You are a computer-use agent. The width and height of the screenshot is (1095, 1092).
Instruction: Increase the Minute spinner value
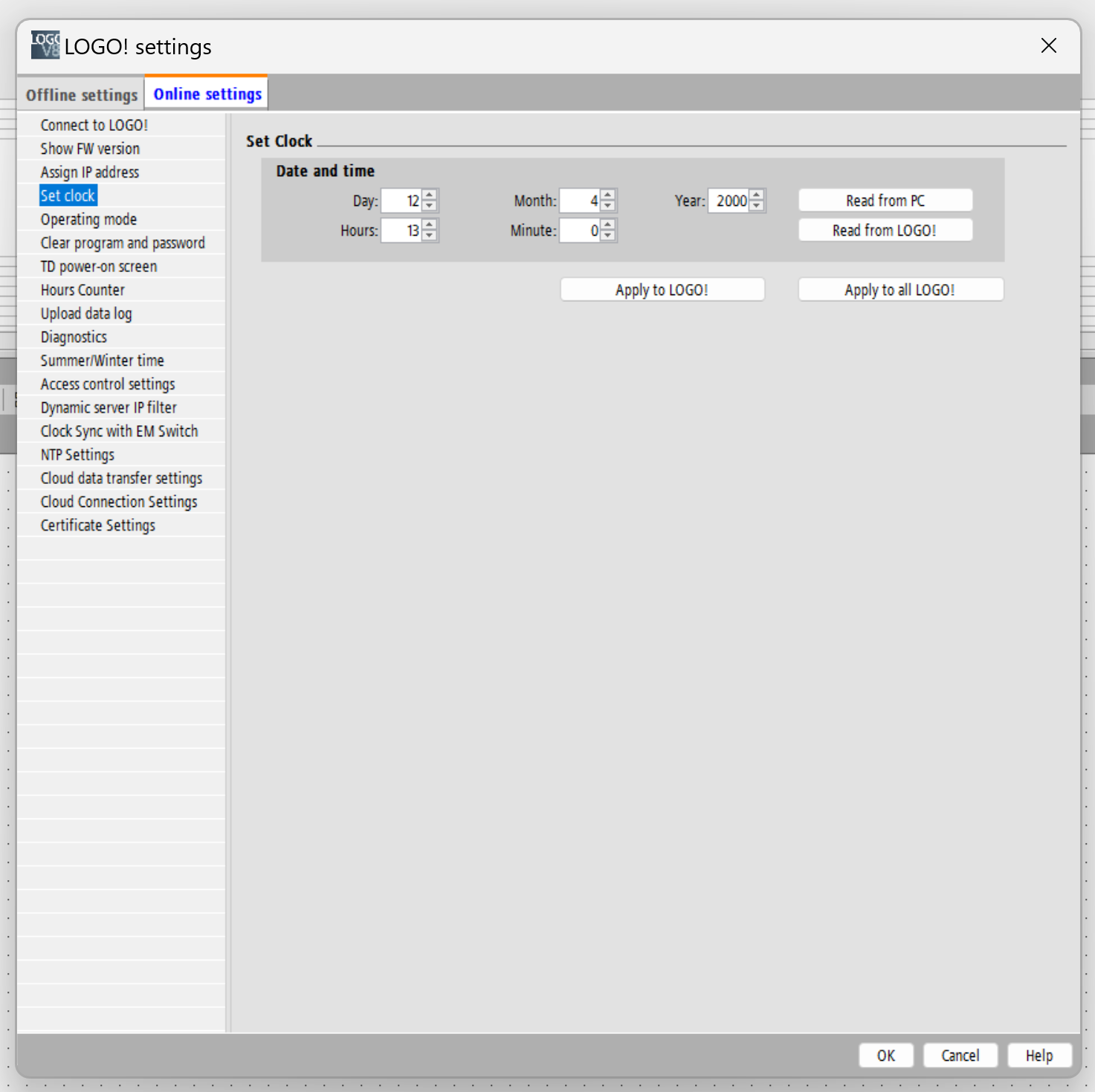[x=607, y=224]
